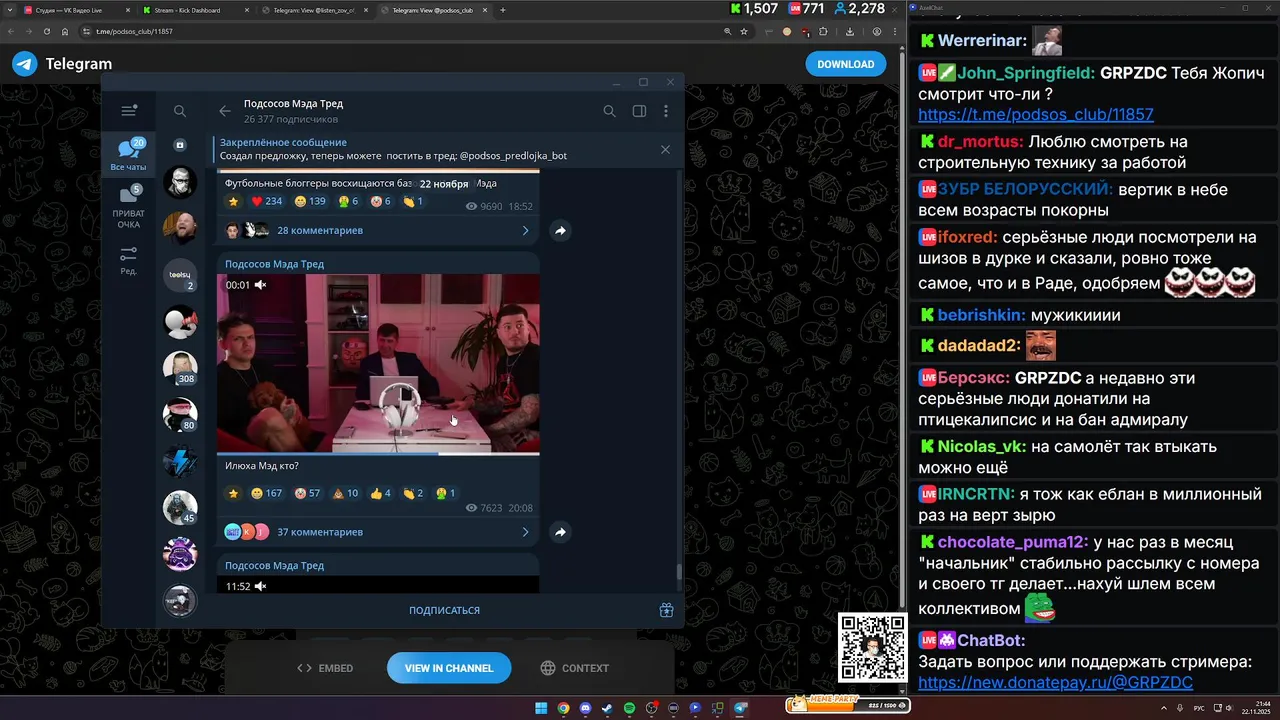
Task: Click the Windows Start button
Action: coord(541,708)
